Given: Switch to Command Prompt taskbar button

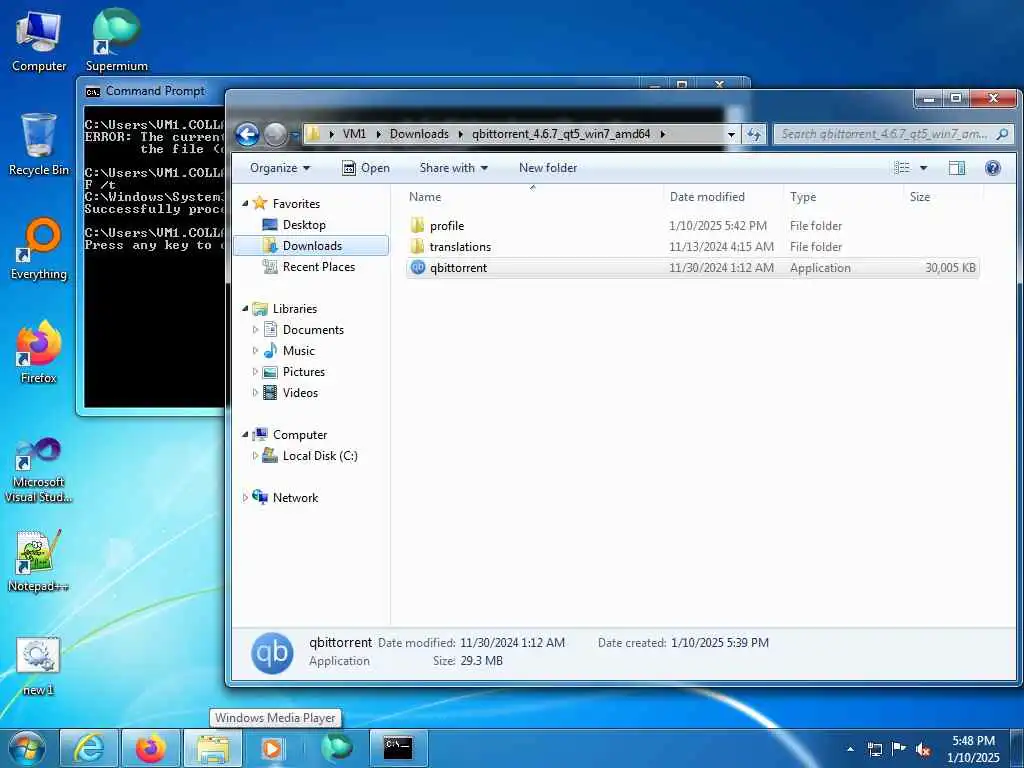Looking at the screenshot, I should click(x=398, y=748).
